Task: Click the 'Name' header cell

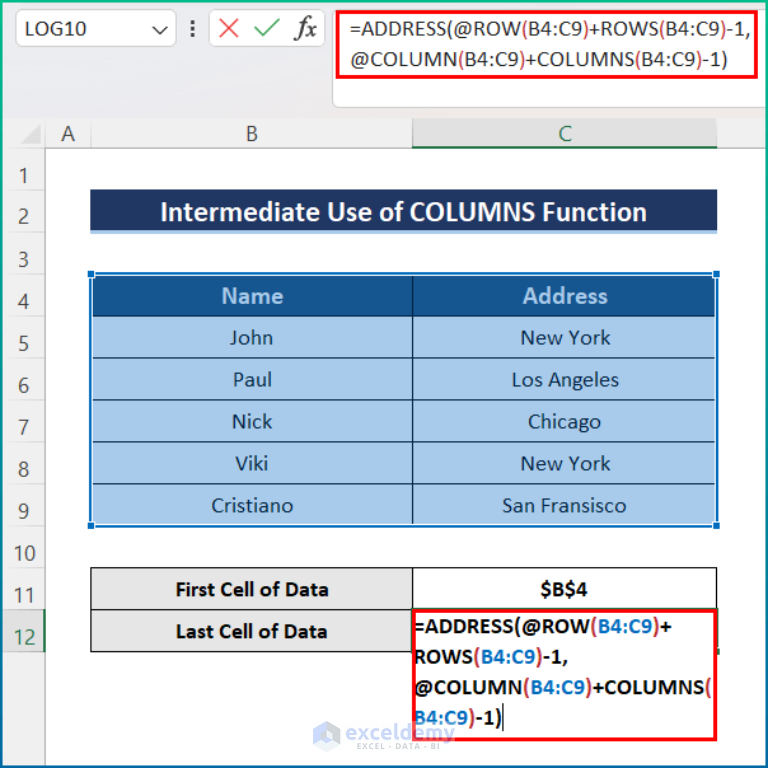Action: tap(252, 295)
